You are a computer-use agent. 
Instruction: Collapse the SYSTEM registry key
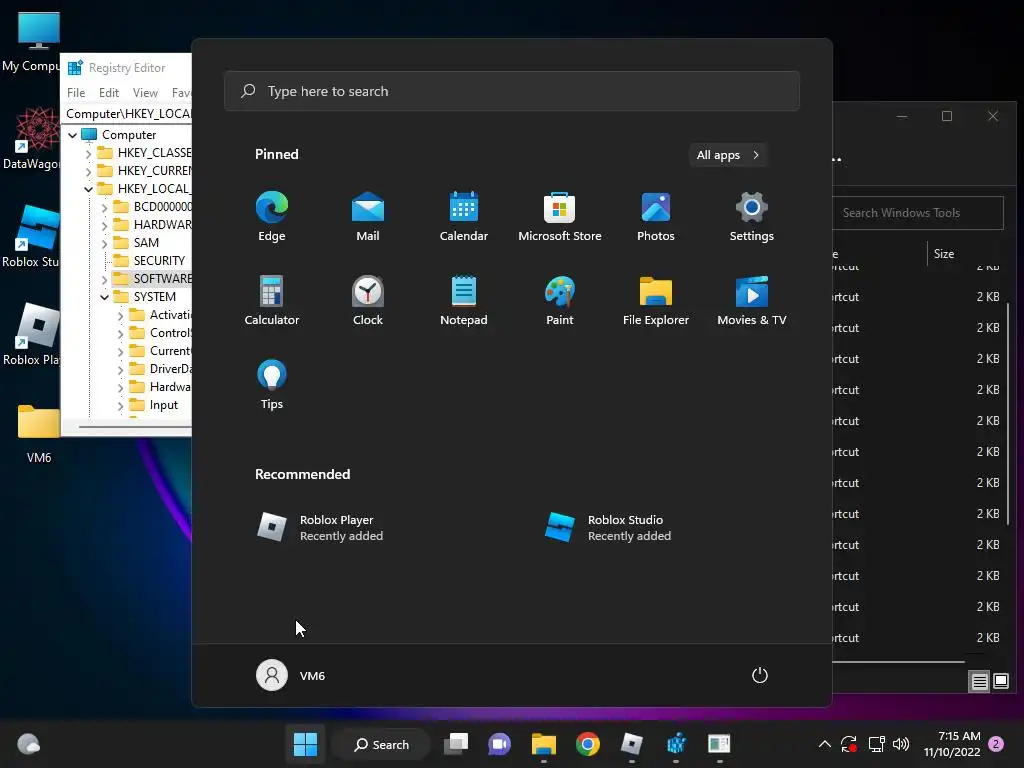(x=104, y=297)
